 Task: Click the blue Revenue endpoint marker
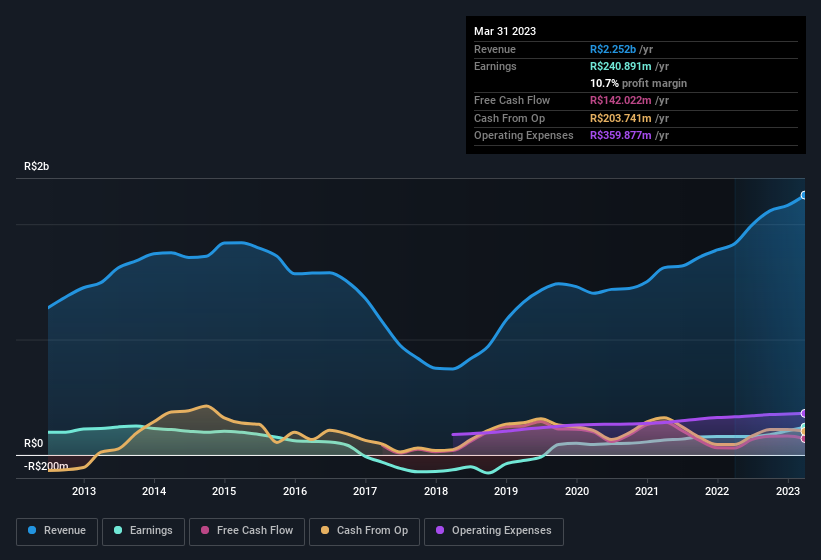click(x=804, y=195)
